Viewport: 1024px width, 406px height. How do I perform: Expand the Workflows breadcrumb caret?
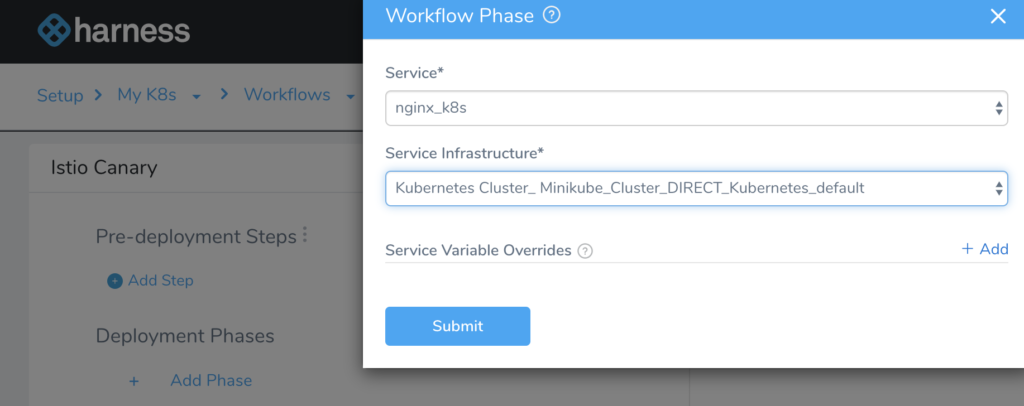tap(350, 97)
